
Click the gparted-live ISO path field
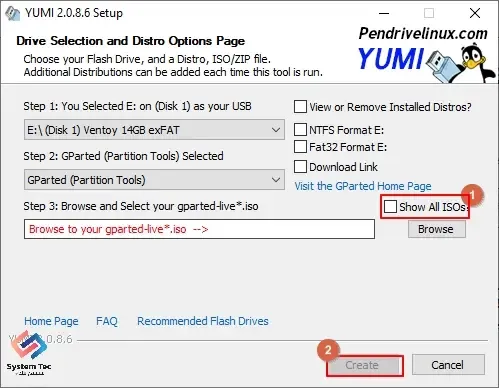(x=199, y=229)
